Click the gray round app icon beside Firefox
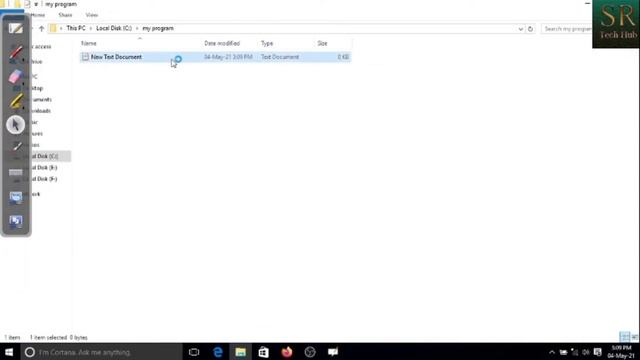This screenshot has width=640, height=360. pos(310,352)
